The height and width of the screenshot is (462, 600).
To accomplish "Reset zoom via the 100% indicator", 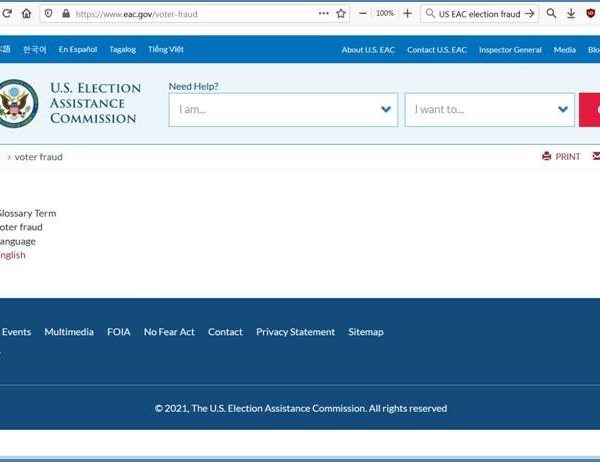I will coord(384,14).
